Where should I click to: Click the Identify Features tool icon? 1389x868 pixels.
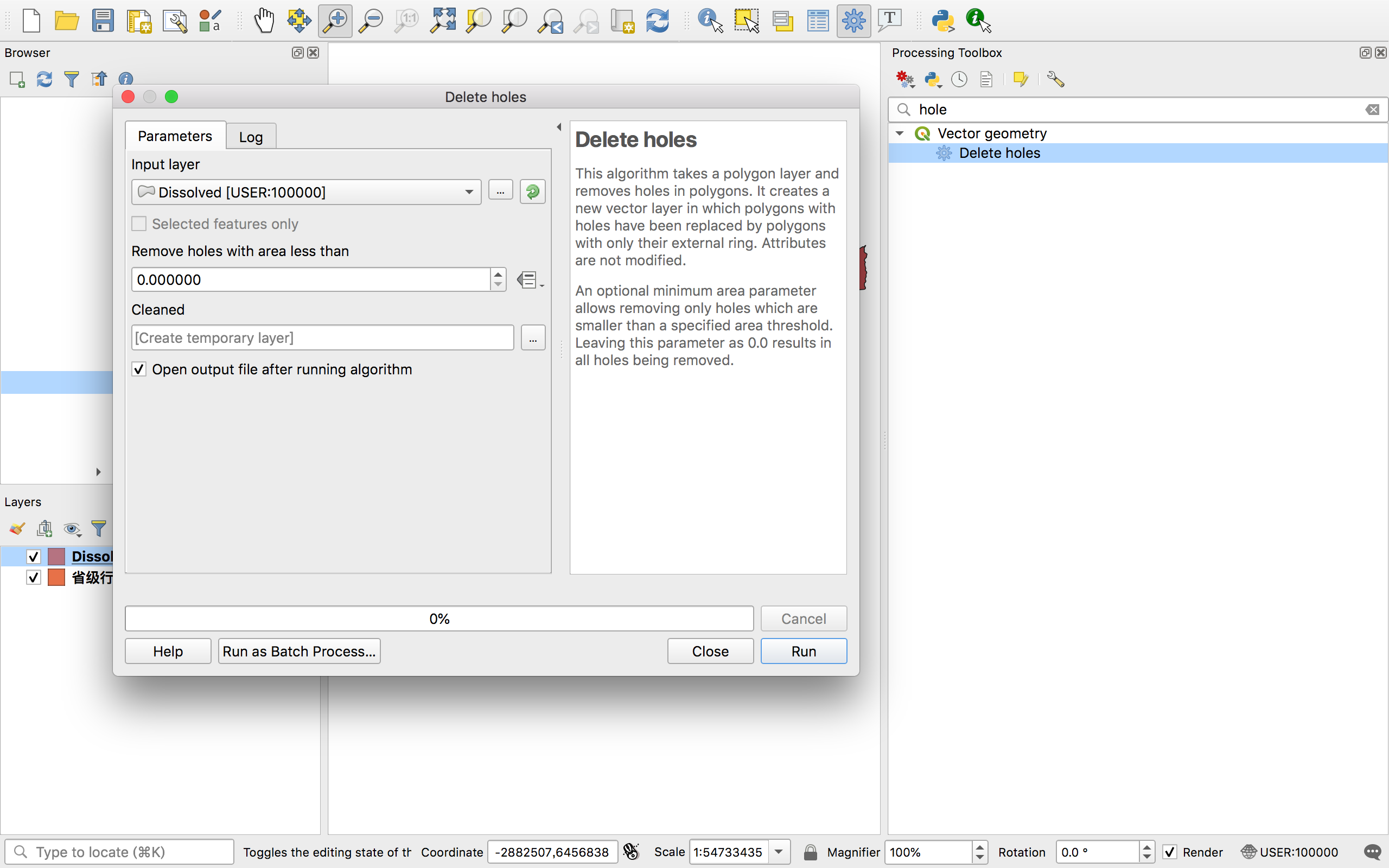pos(710,21)
